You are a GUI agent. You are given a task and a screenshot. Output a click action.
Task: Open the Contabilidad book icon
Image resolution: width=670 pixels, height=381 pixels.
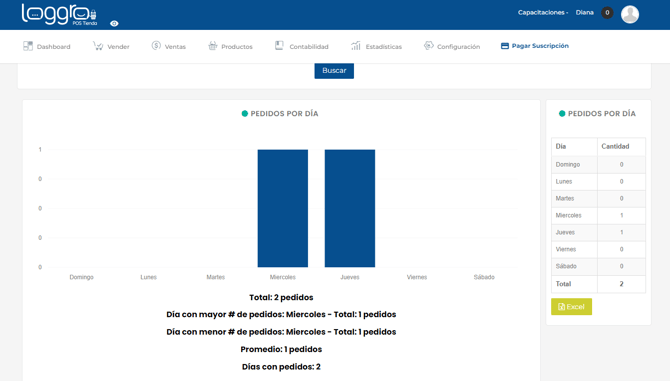(279, 45)
